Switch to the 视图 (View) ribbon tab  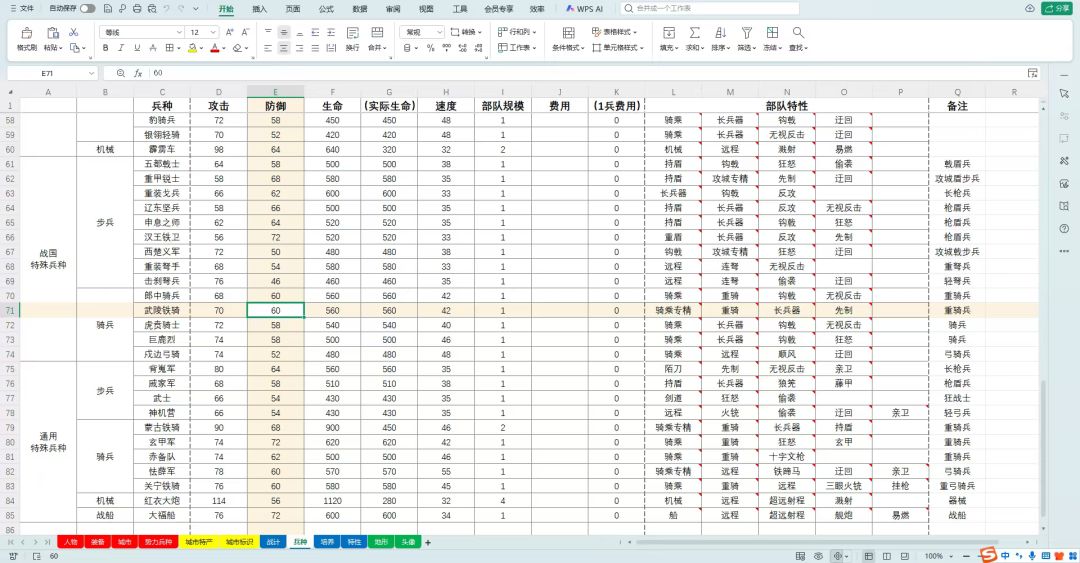point(426,9)
